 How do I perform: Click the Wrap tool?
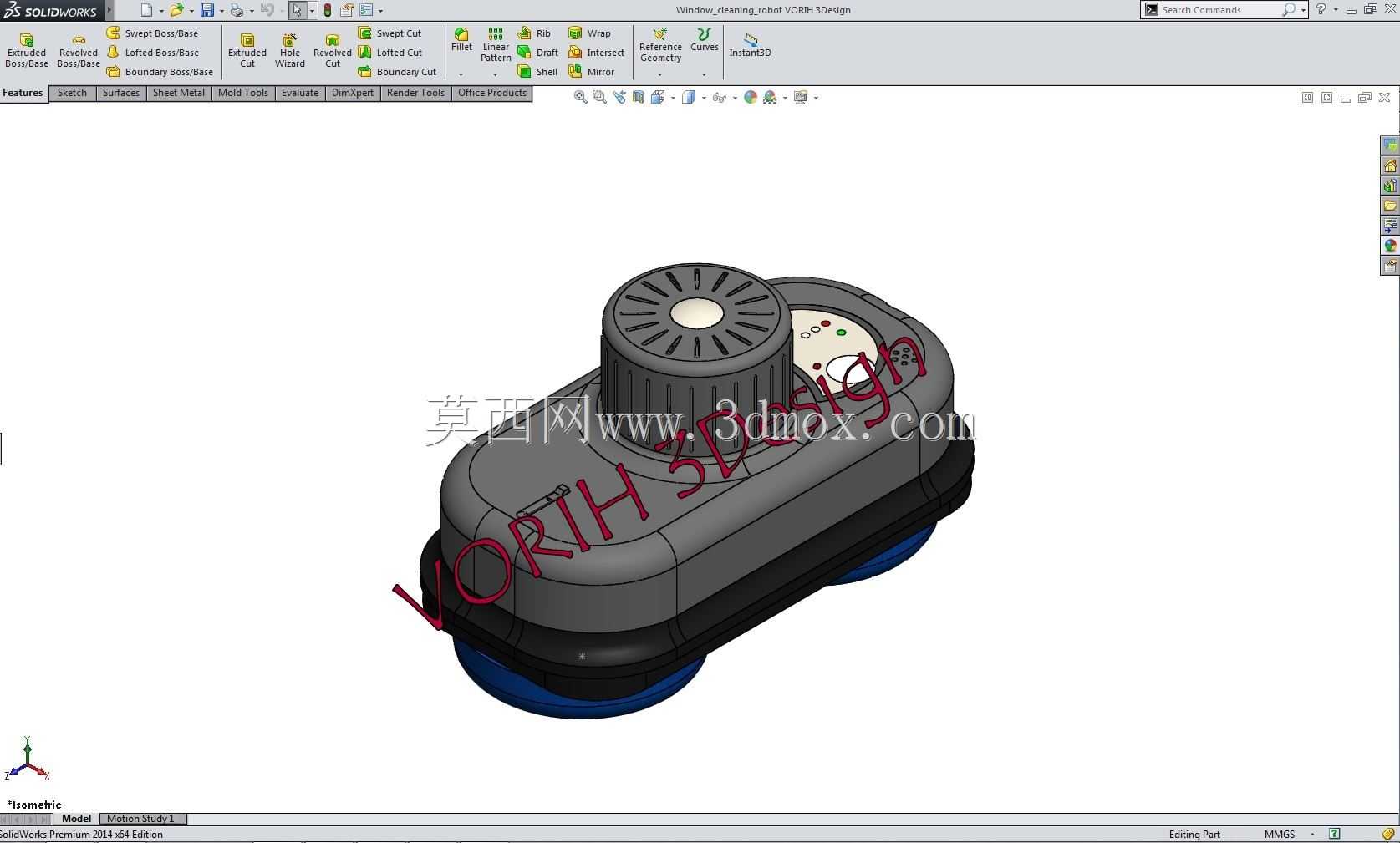[589, 33]
